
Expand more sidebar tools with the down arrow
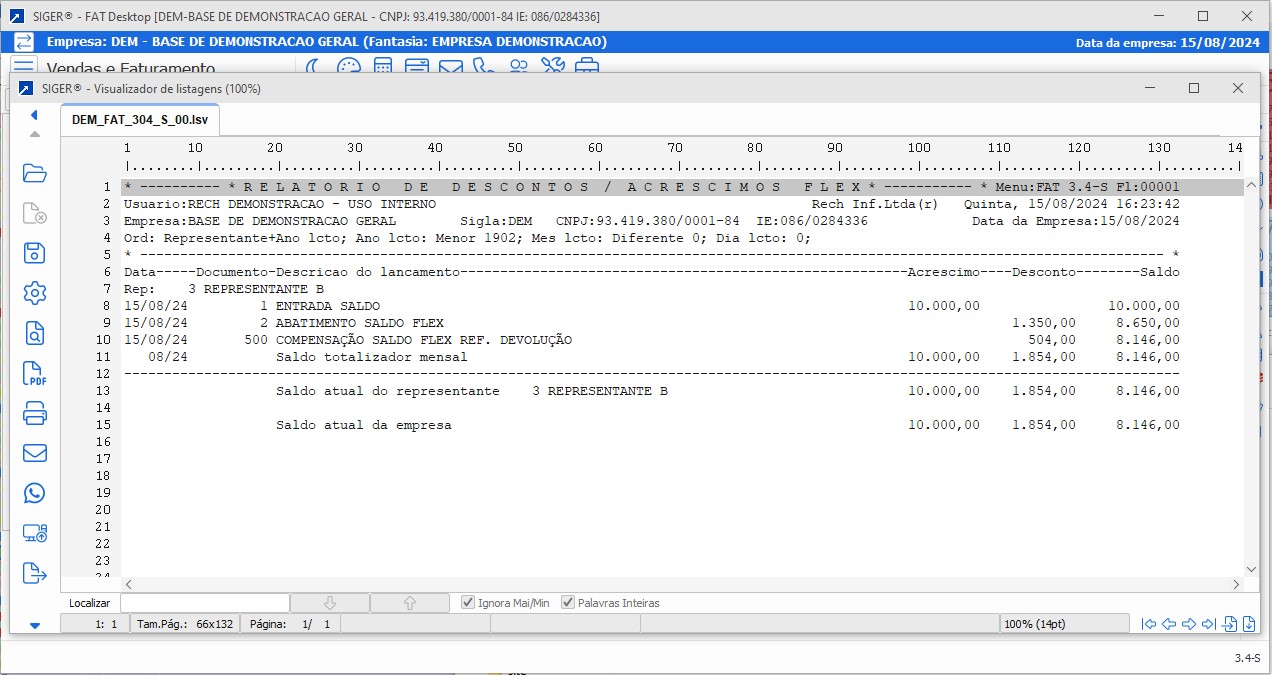click(x=35, y=626)
